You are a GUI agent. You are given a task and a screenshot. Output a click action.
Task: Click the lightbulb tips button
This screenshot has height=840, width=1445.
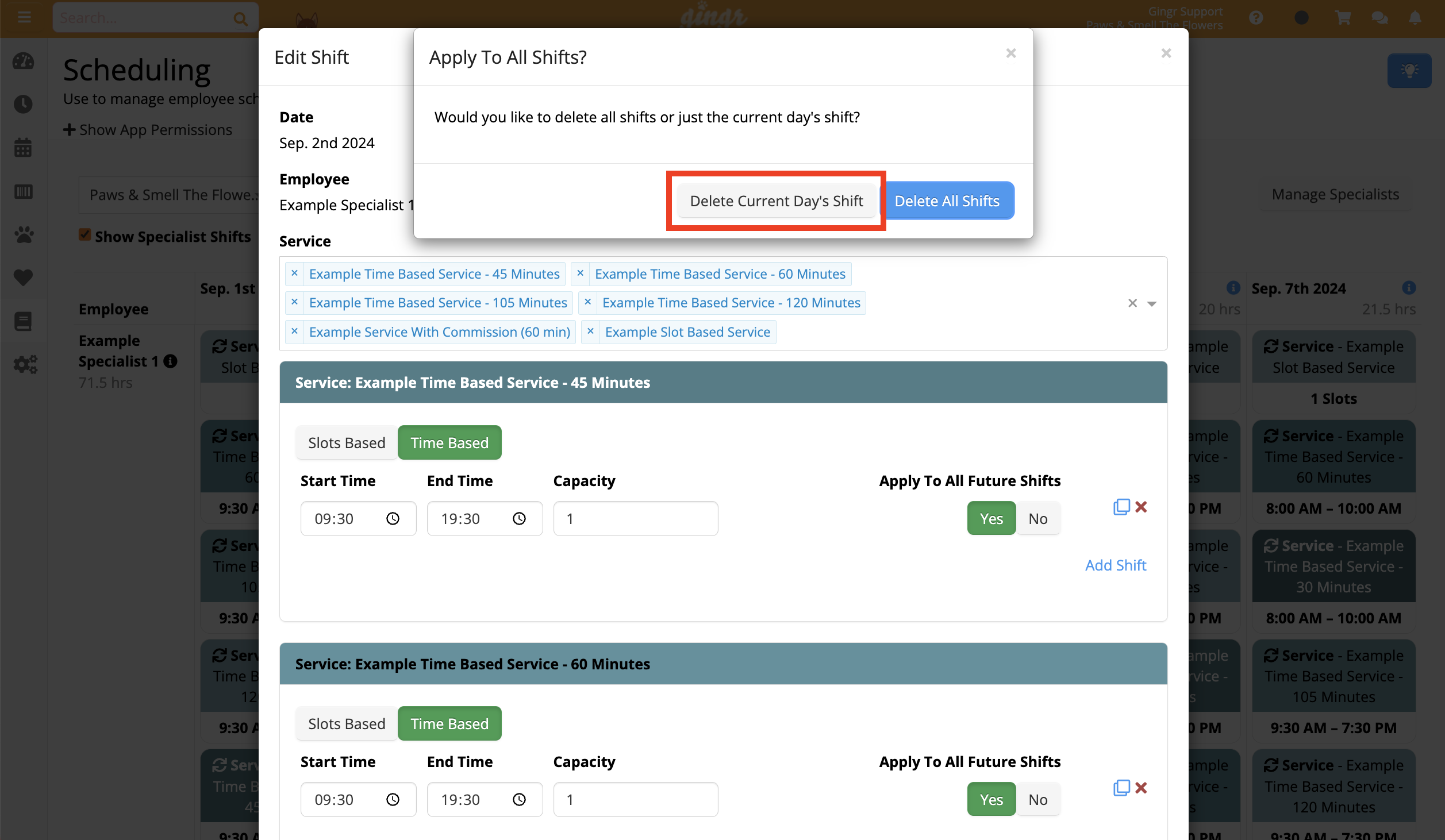click(1409, 70)
